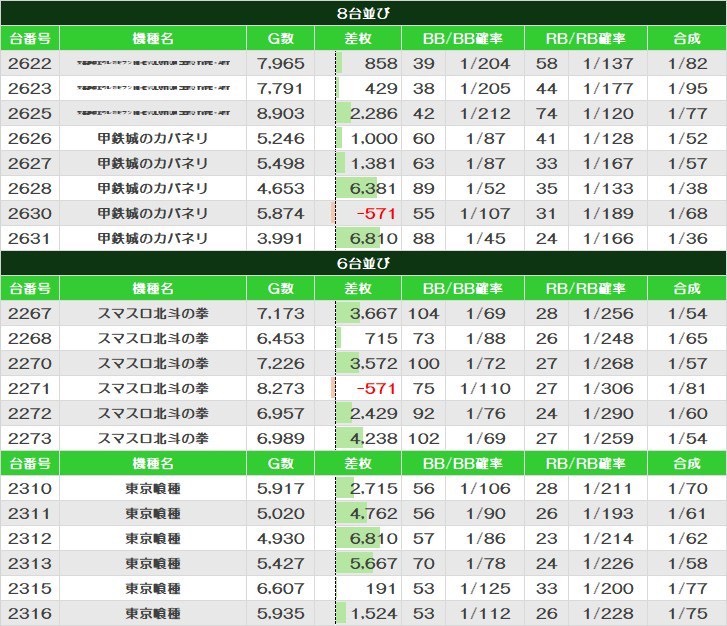Select 東京喰種 name in row 2316
Screen dimensions: 727x626
pos(153,614)
